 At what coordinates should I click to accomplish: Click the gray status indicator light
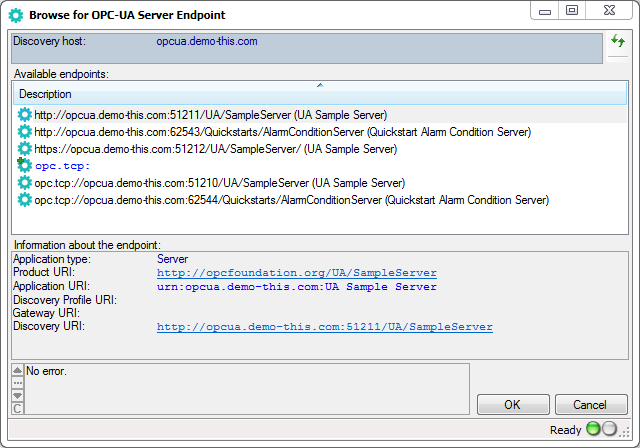pyautogui.click(x=610, y=430)
